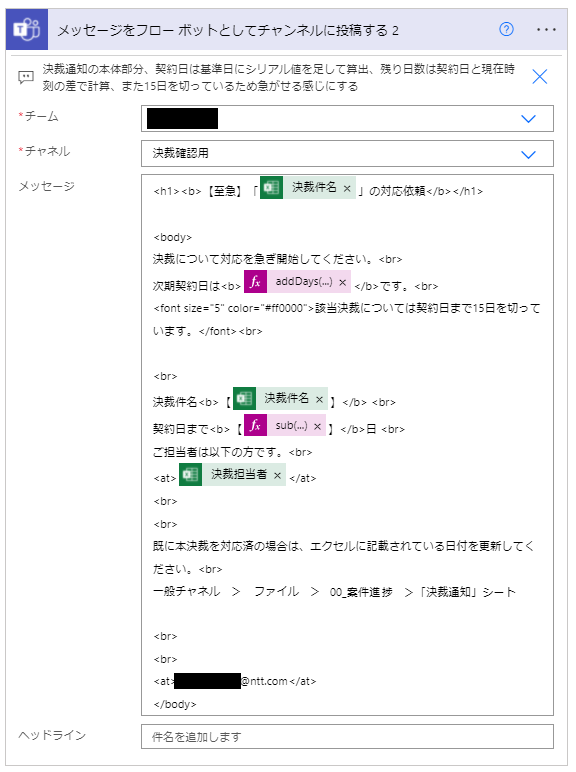Remove the addDays(...) expression token
Viewport: 576px width, 772px height.
pyautogui.click(x=343, y=283)
